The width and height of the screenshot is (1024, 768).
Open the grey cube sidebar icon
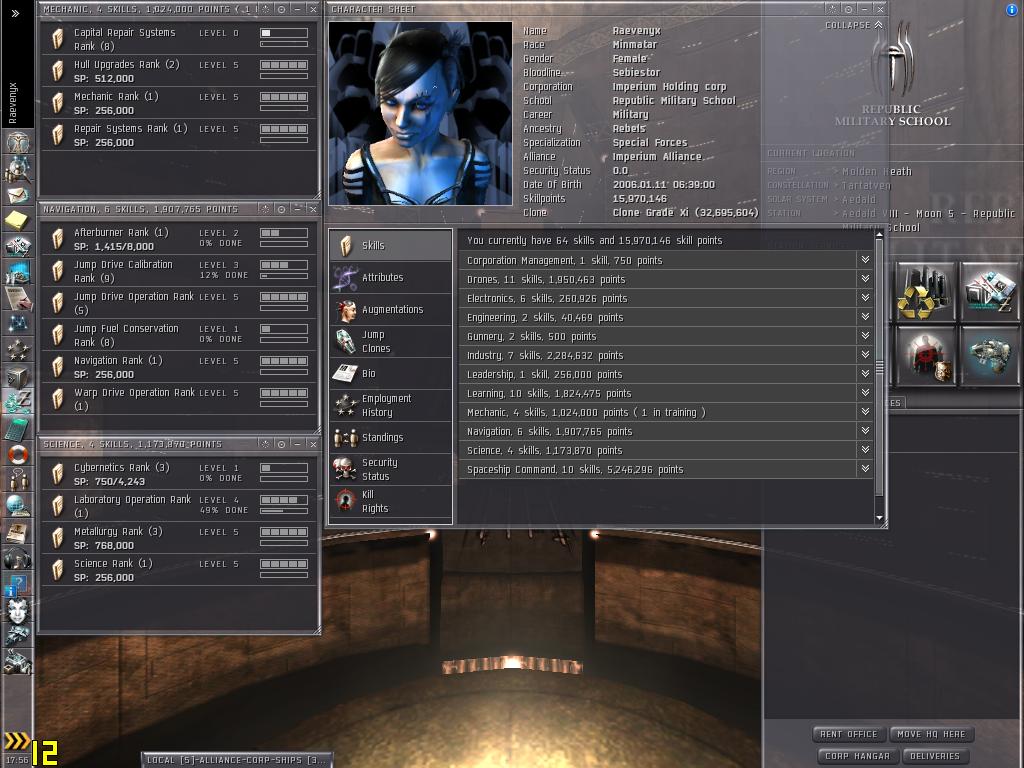tap(18, 376)
